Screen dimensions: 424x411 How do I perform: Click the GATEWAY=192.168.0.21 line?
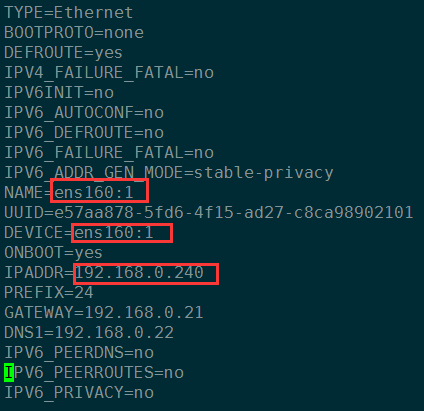[x=104, y=313]
